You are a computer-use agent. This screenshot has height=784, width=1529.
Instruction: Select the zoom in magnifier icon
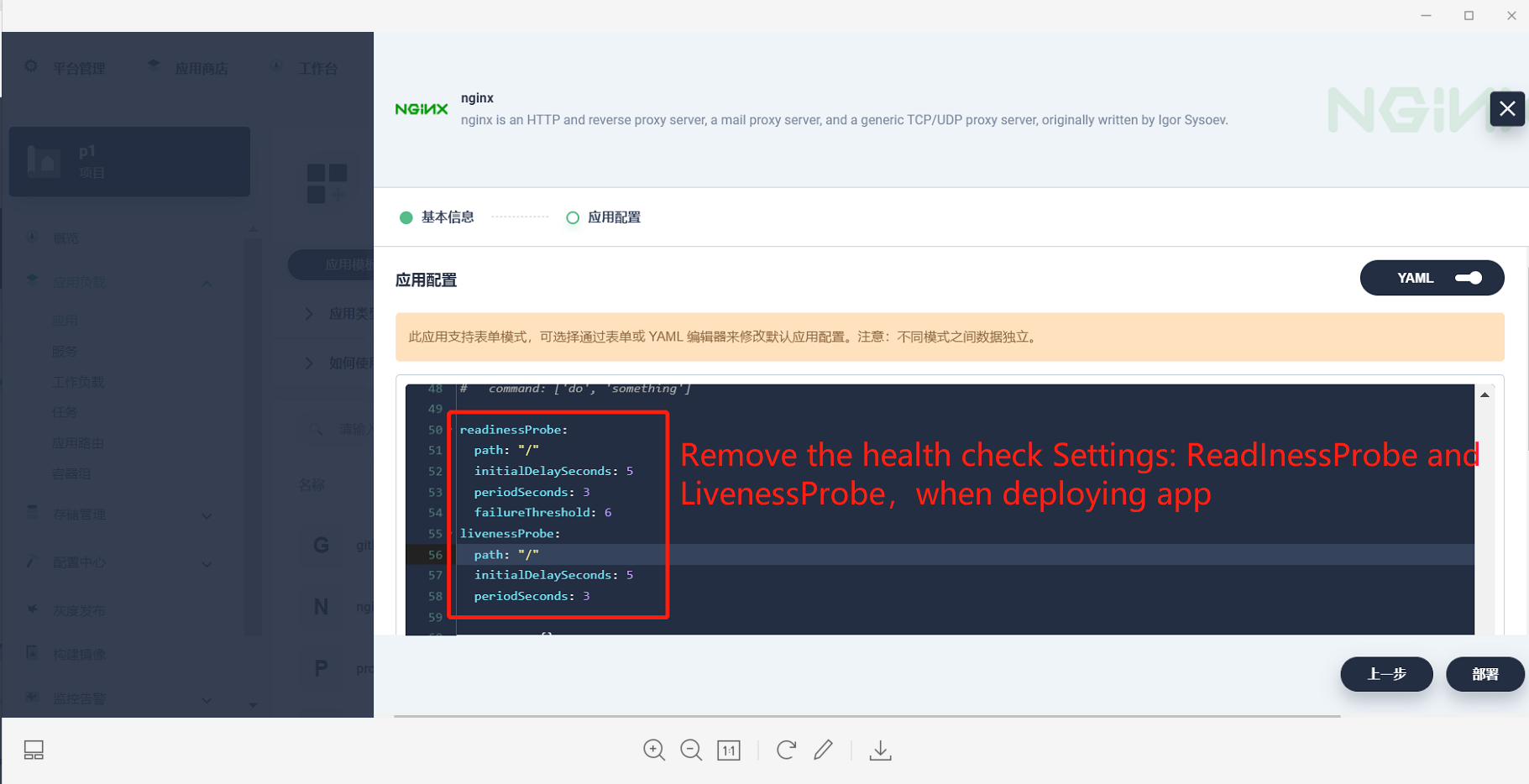coord(654,750)
